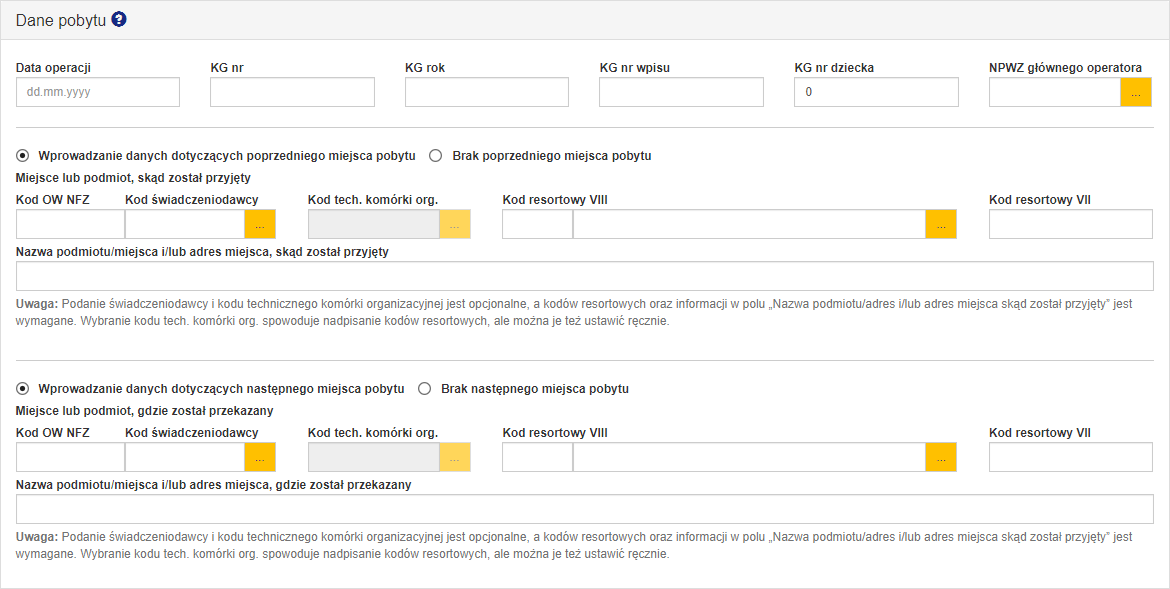The height and width of the screenshot is (589, 1170).
Task: Open Kod świadczeniodawcy lookup in previous place section
Action: click(260, 224)
